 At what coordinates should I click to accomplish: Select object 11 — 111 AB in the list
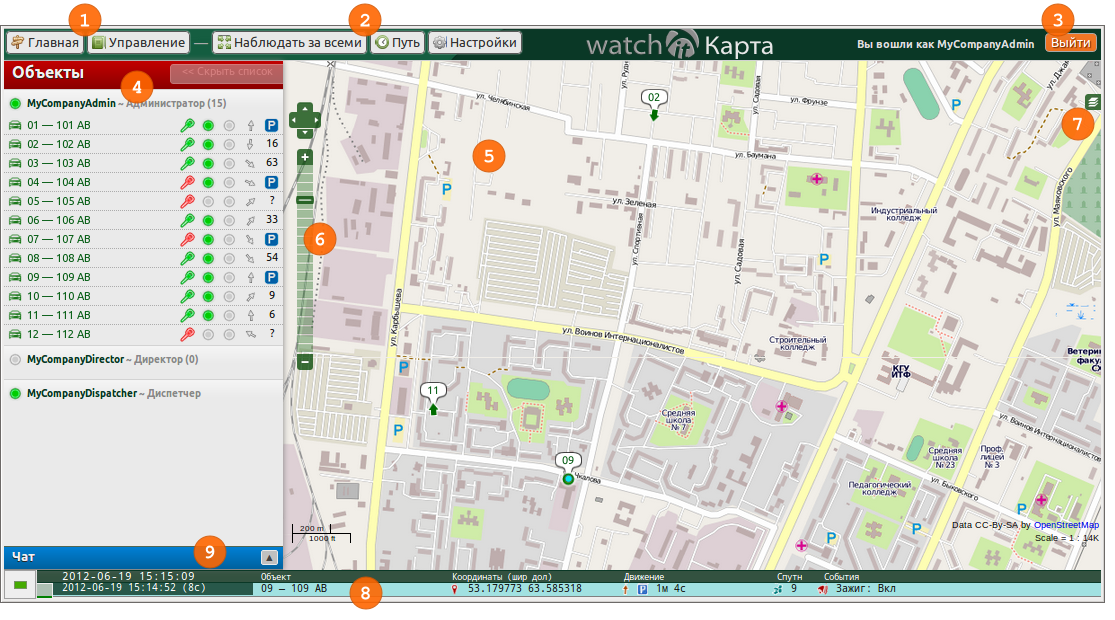(x=59, y=316)
